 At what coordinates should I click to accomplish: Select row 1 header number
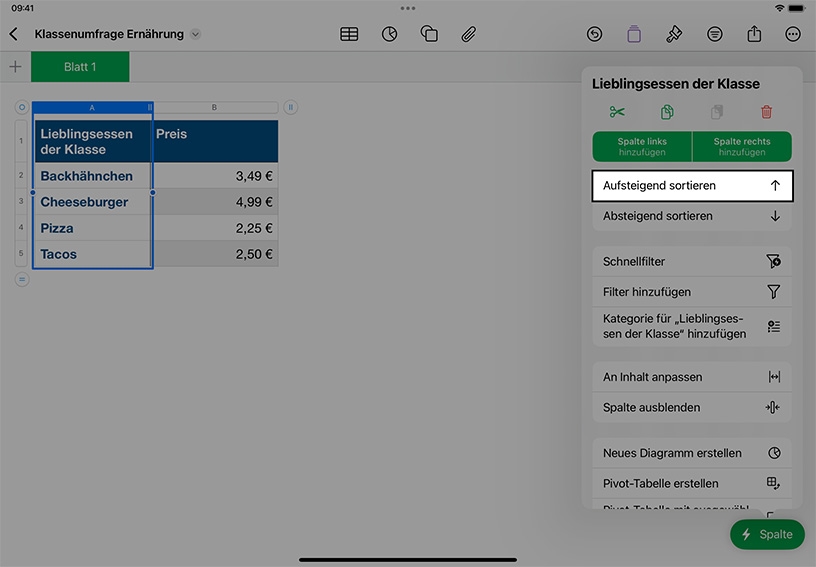pos(21,141)
